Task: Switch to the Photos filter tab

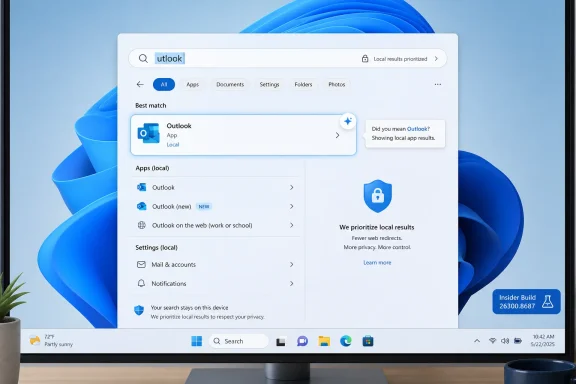Action: point(337,85)
